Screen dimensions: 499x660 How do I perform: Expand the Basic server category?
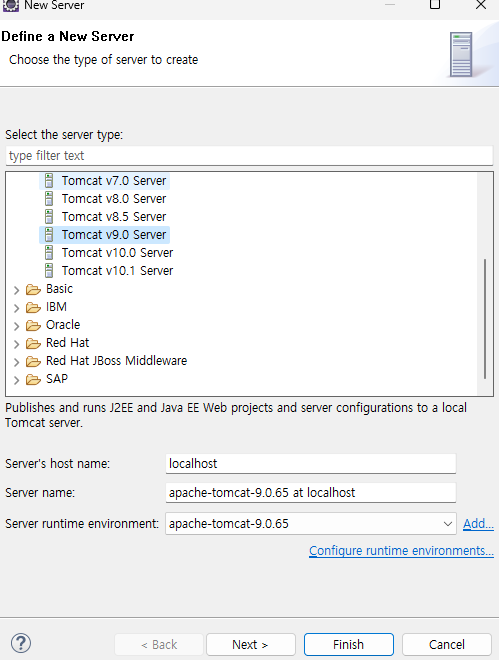click(16, 290)
